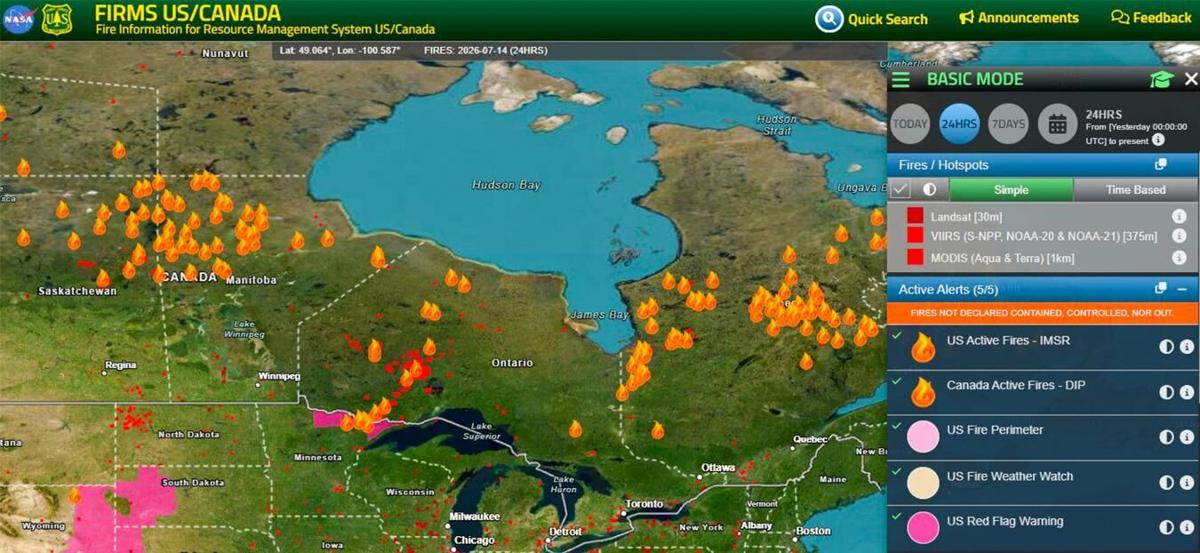The image size is (1200, 553).
Task: Show info for US Fire Perimeter
Action: pyautogui.click(x=1187, y=437)
